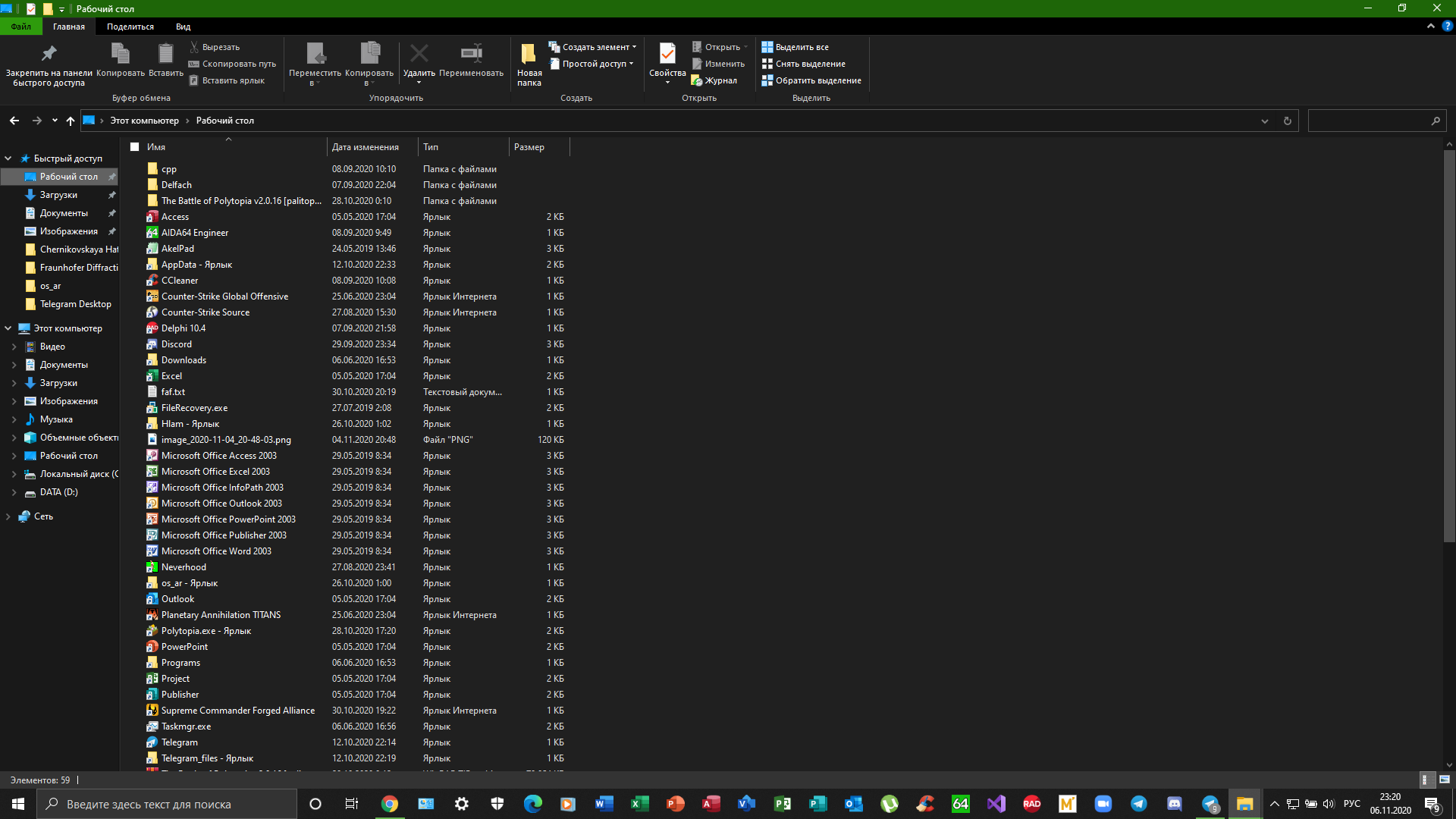This screenshot has height=819, width=1456.
Task: Open Discord from the taskbar
Action: coord(1174,804)
